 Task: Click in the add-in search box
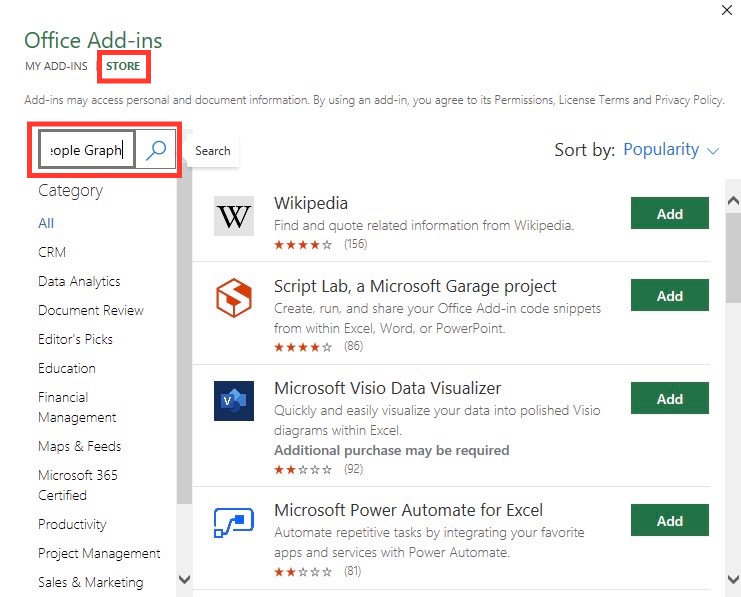[87, 150]
